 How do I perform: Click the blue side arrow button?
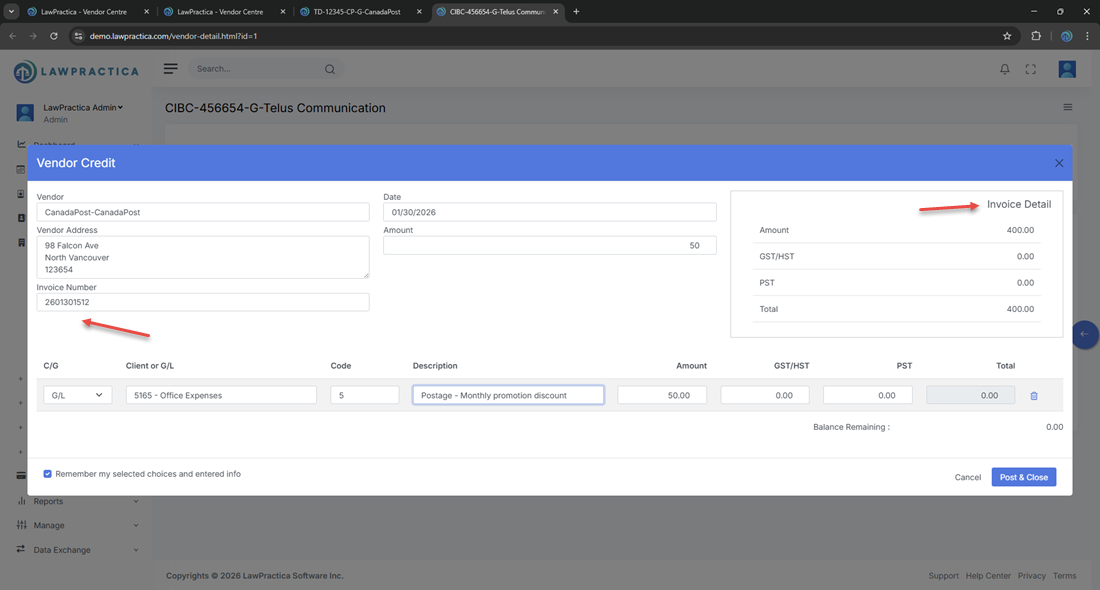(1084, 334)
